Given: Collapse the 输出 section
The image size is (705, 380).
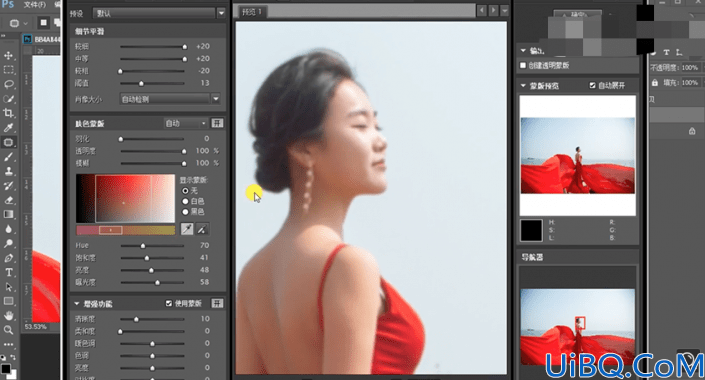Looking at the screenshot, I should pyautogui.click(x=523, y=50).
